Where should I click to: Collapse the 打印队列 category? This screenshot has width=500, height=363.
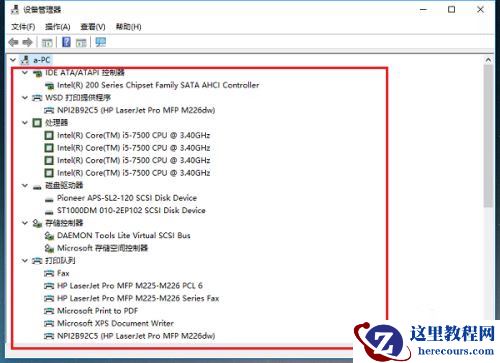click(x=25, y=261)
